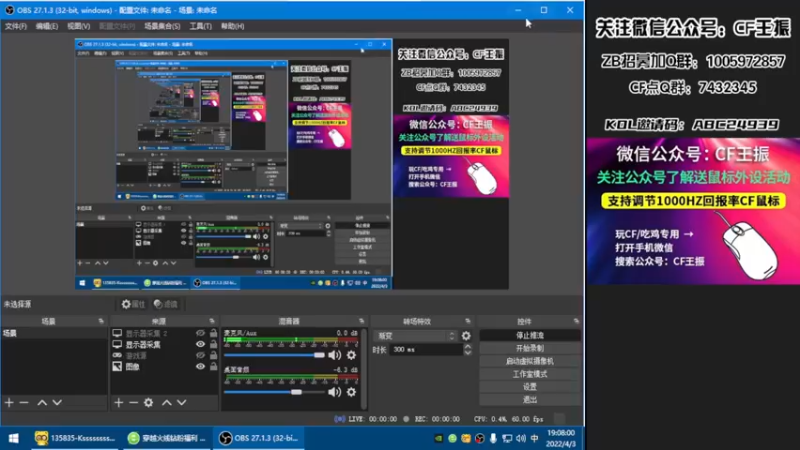Image resolution: width=800 pixels, height=450 pixels.
Task: Toggle the lock on 显示器采集
Action: pyautogui.click(x=213, y=344)
